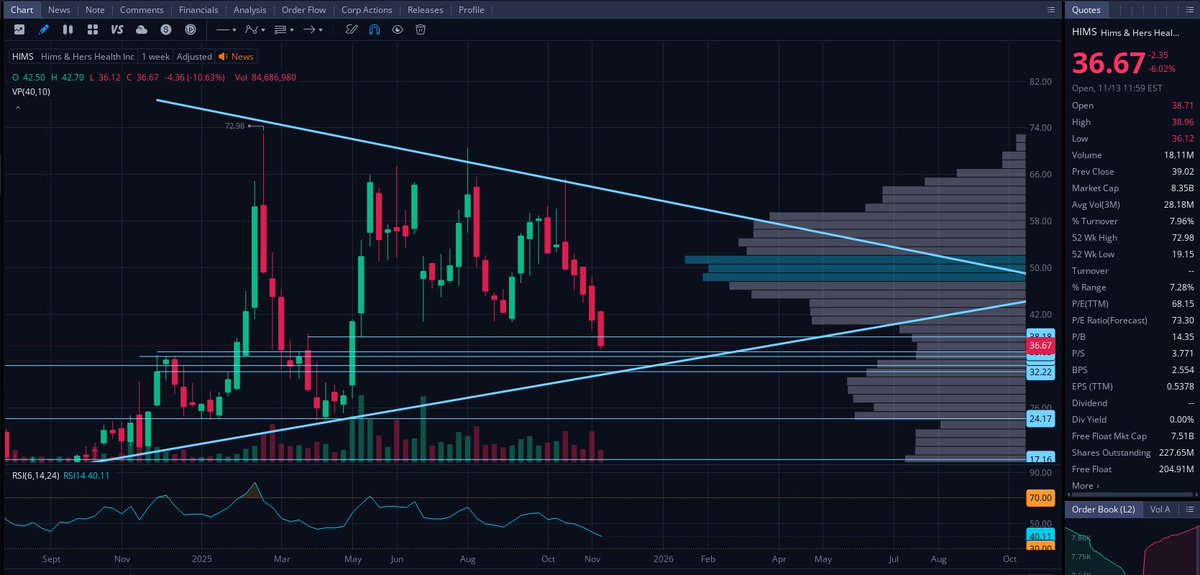Screen dimensions: 1200x575
Task: Click Hims & Hers Health Inc name
Action: tap(88, 57)
